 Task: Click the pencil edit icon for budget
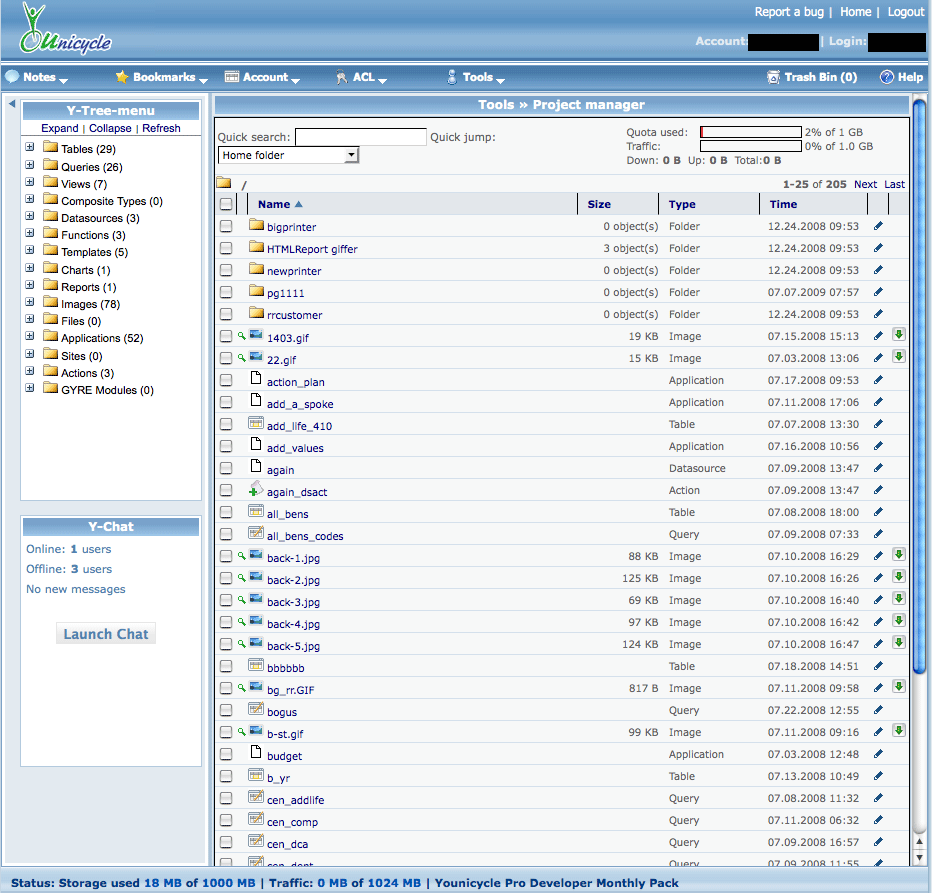[x=878, y=754]
